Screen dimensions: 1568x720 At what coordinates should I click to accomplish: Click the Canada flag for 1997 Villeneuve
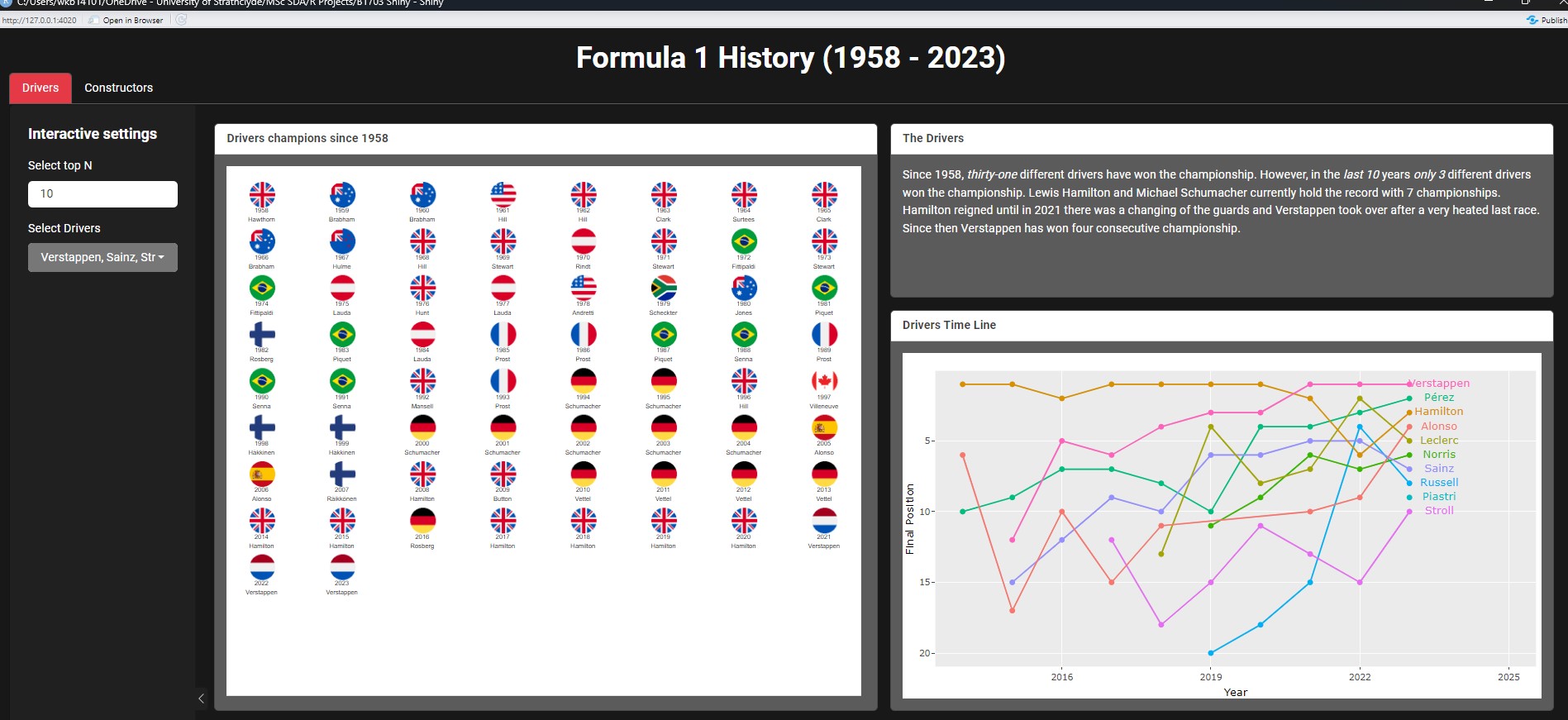click(824, 381)
